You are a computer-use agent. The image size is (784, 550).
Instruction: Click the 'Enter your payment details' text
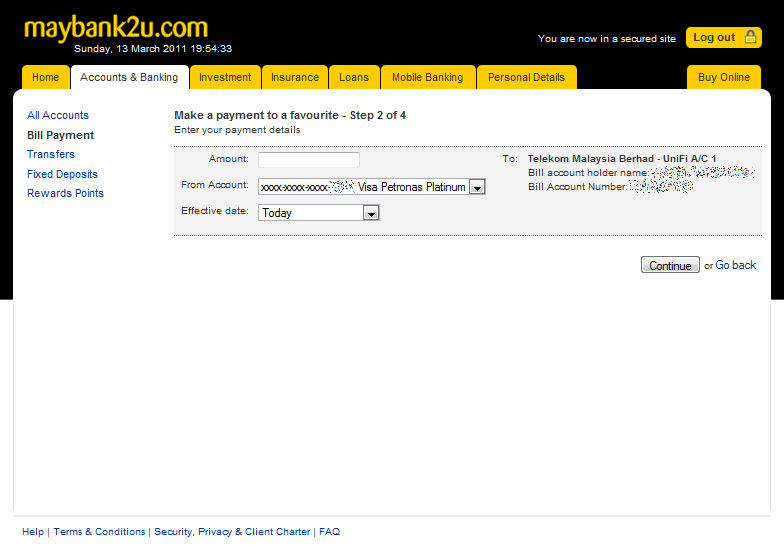pyautogui.click(x=237, y=130)
